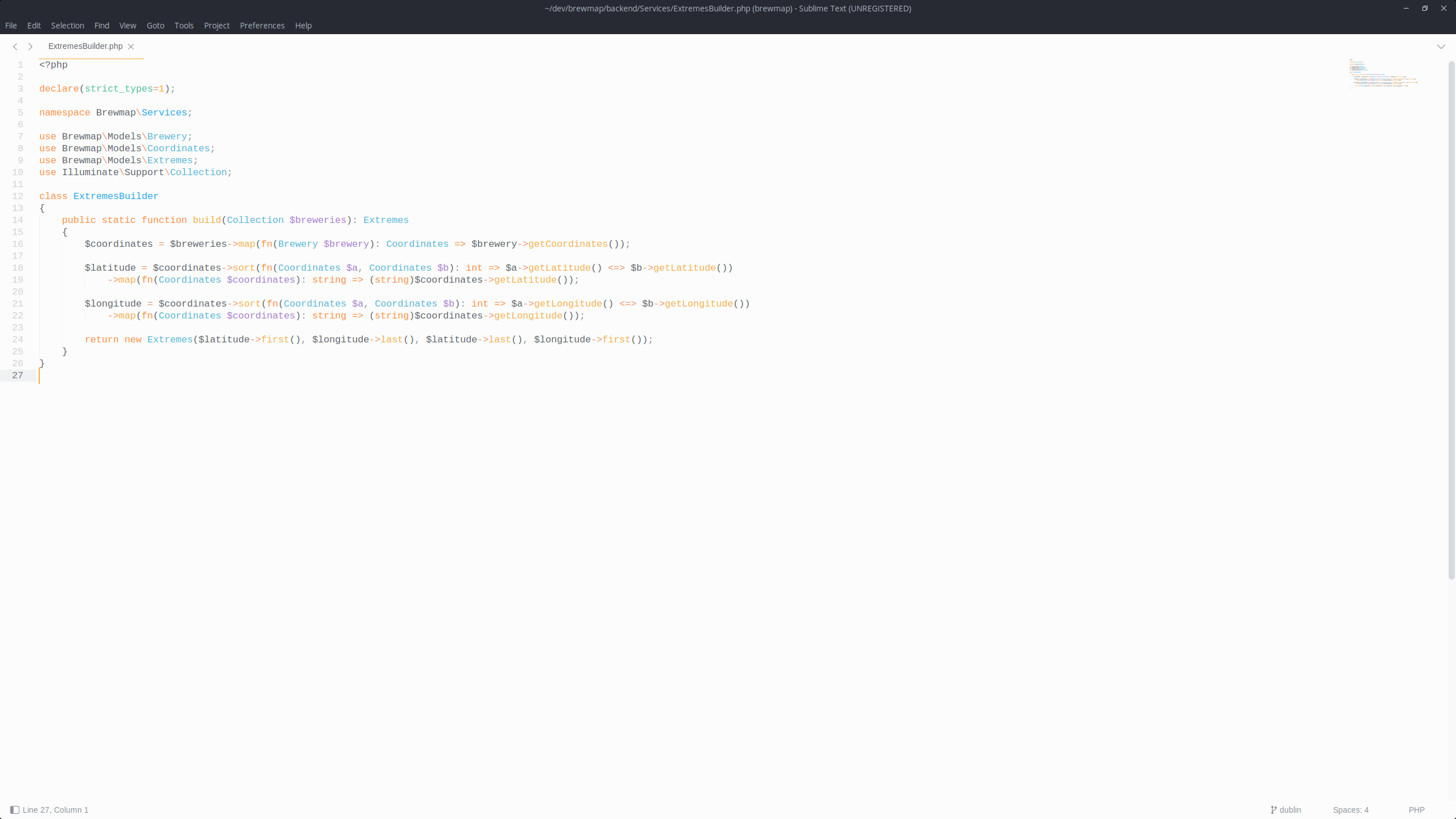The height and width of the screenshot is (819, 1456).
Task: Click the Line 27, Column 1 status
Action: click(x=55, y=809)
